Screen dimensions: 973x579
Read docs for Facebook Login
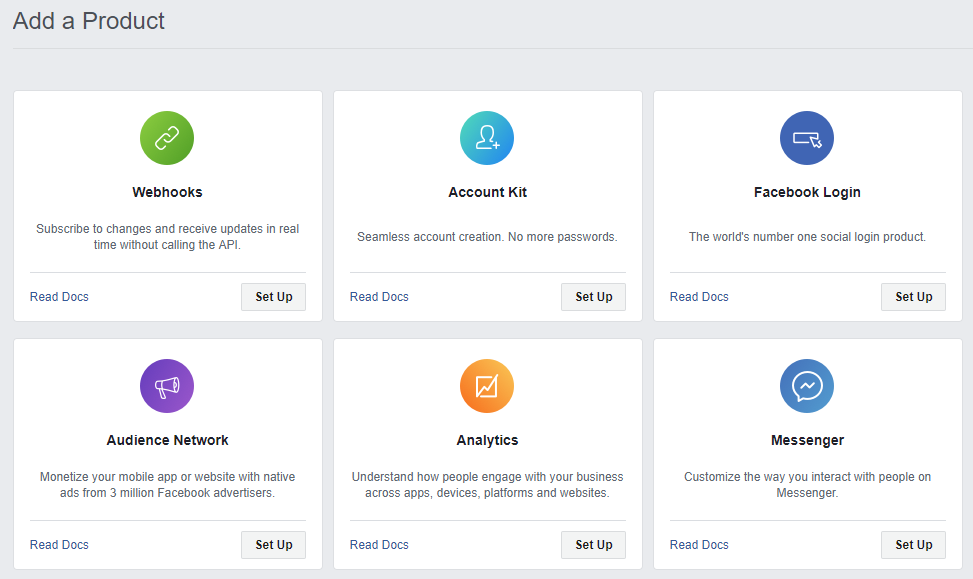coord(699,297)
